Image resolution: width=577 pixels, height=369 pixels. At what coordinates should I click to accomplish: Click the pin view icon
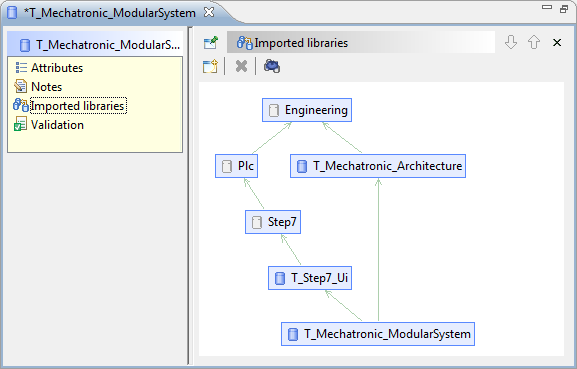coord(211,43)
